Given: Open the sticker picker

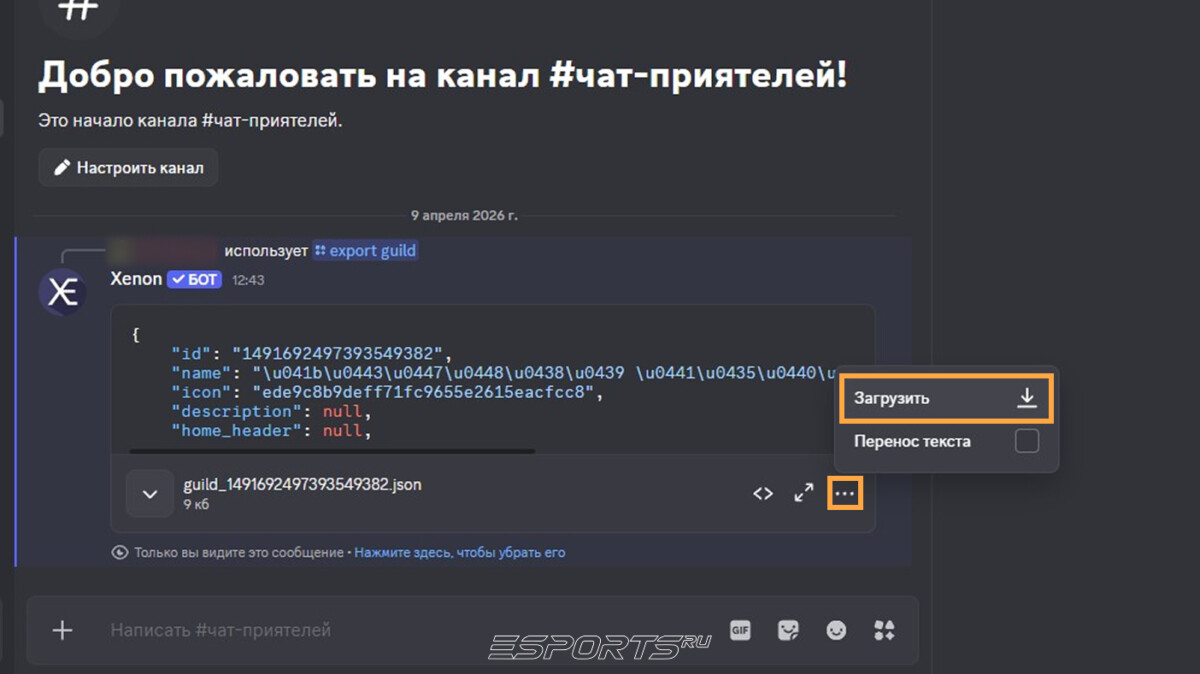Looking at the screenshot, I should coord(788,631).
